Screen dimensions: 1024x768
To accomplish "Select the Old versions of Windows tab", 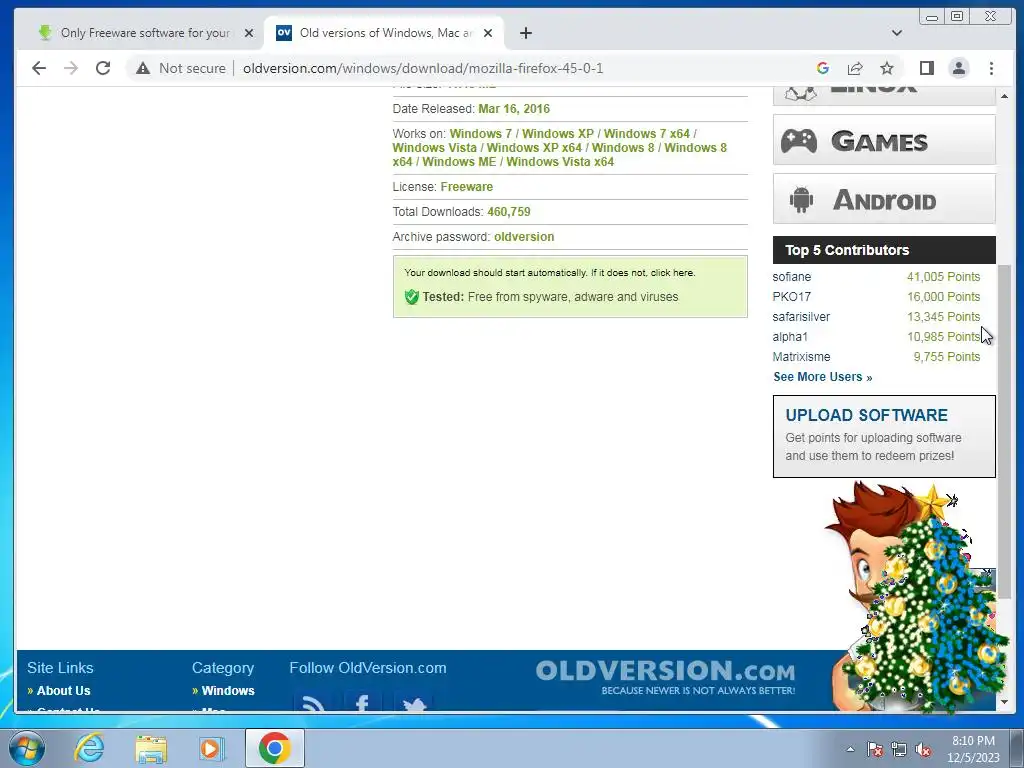I will click(x=384, y=33).
